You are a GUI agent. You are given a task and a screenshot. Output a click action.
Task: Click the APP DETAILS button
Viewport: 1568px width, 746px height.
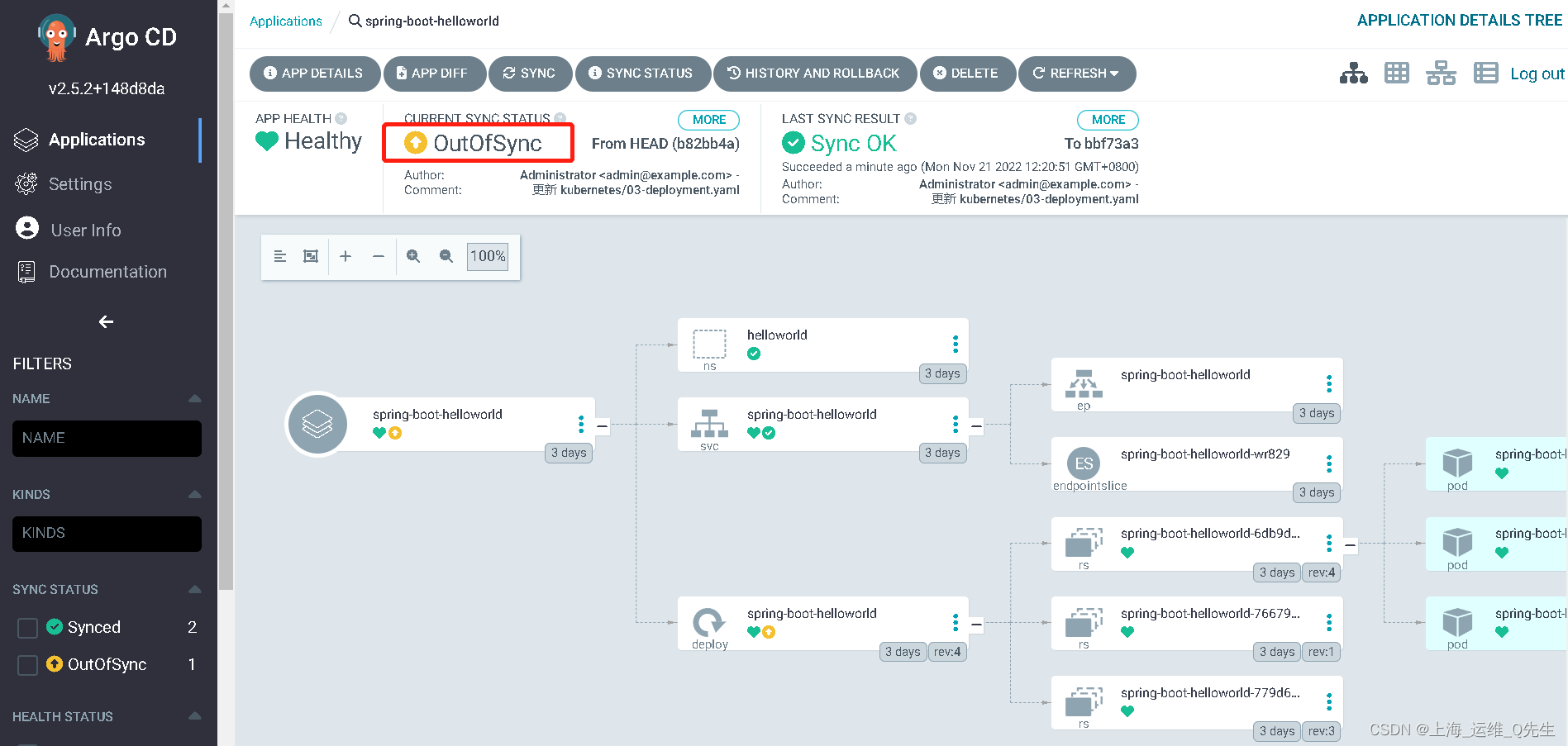pos(314,74)
